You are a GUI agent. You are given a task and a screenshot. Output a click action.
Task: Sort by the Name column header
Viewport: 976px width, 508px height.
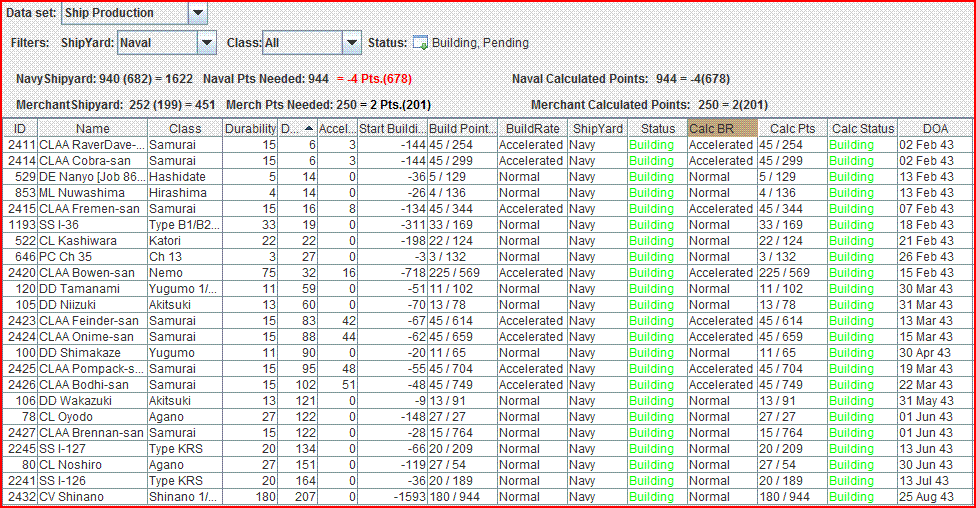pyautogui.click(x=93, y=129)
